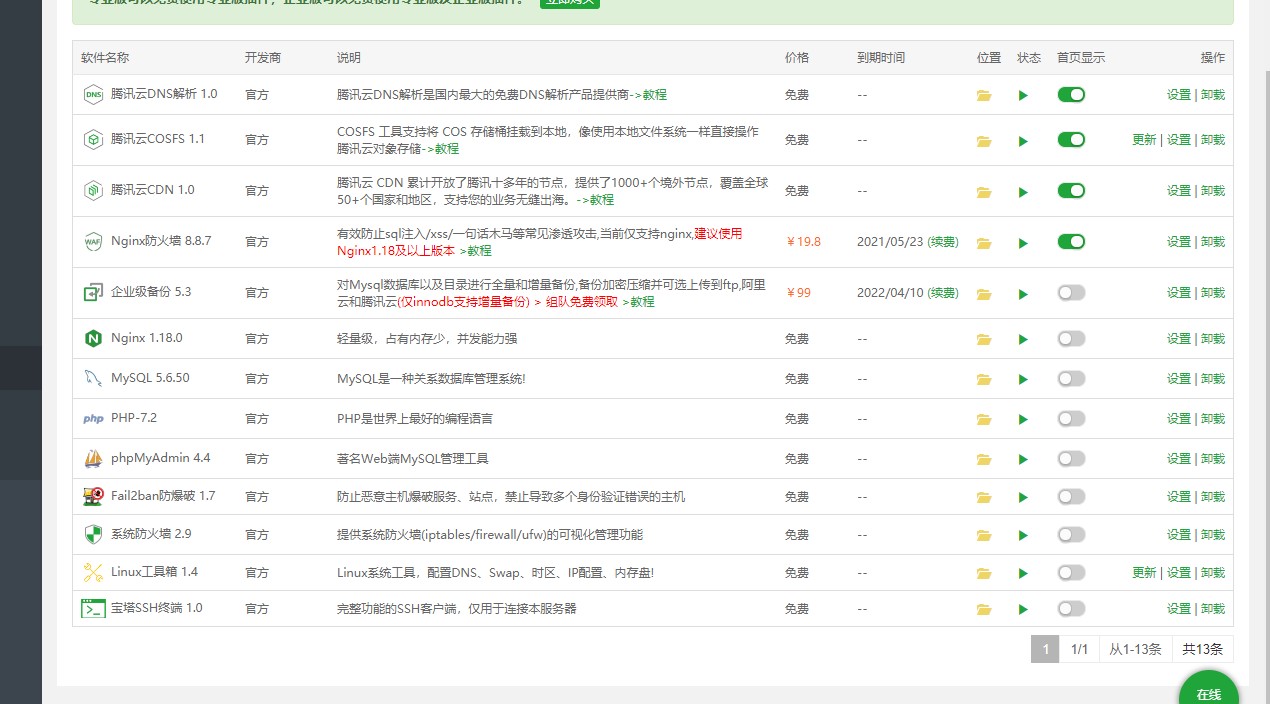Open folder location for 宝塔SSH终端
The width and height of the screenshot is (1270, 704).
[x=984, y=609]
